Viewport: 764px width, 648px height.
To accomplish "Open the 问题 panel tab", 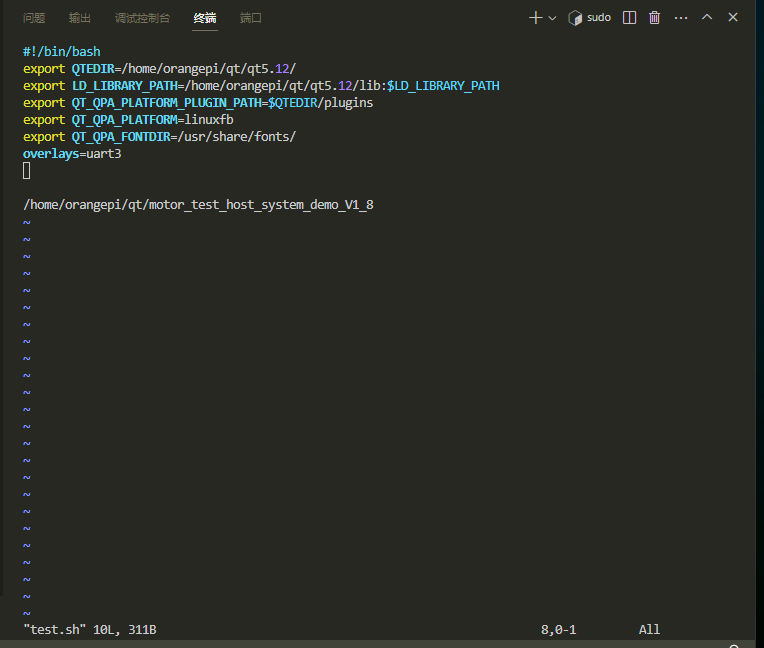I will (x=34, y=18).
